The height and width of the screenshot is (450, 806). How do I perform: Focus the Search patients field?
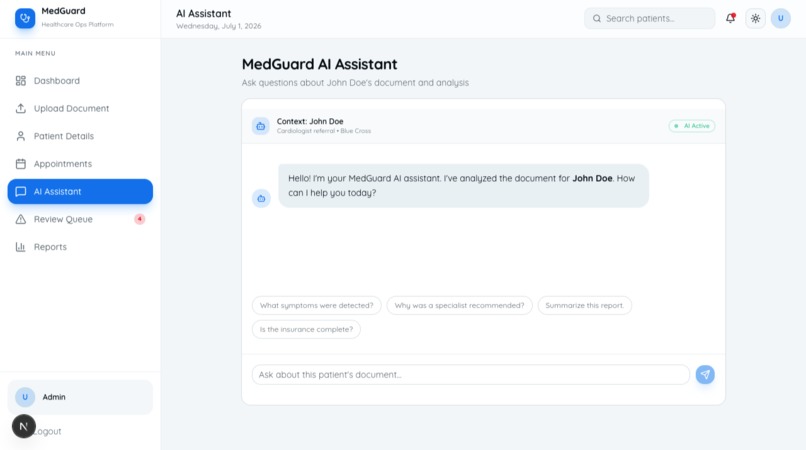click(649, 19)
